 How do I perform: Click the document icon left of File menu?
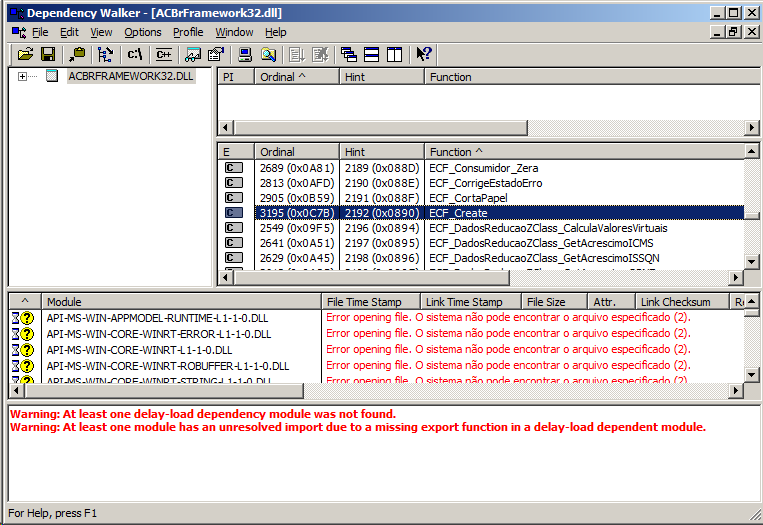pyautogui.click(x=19, y=33)
